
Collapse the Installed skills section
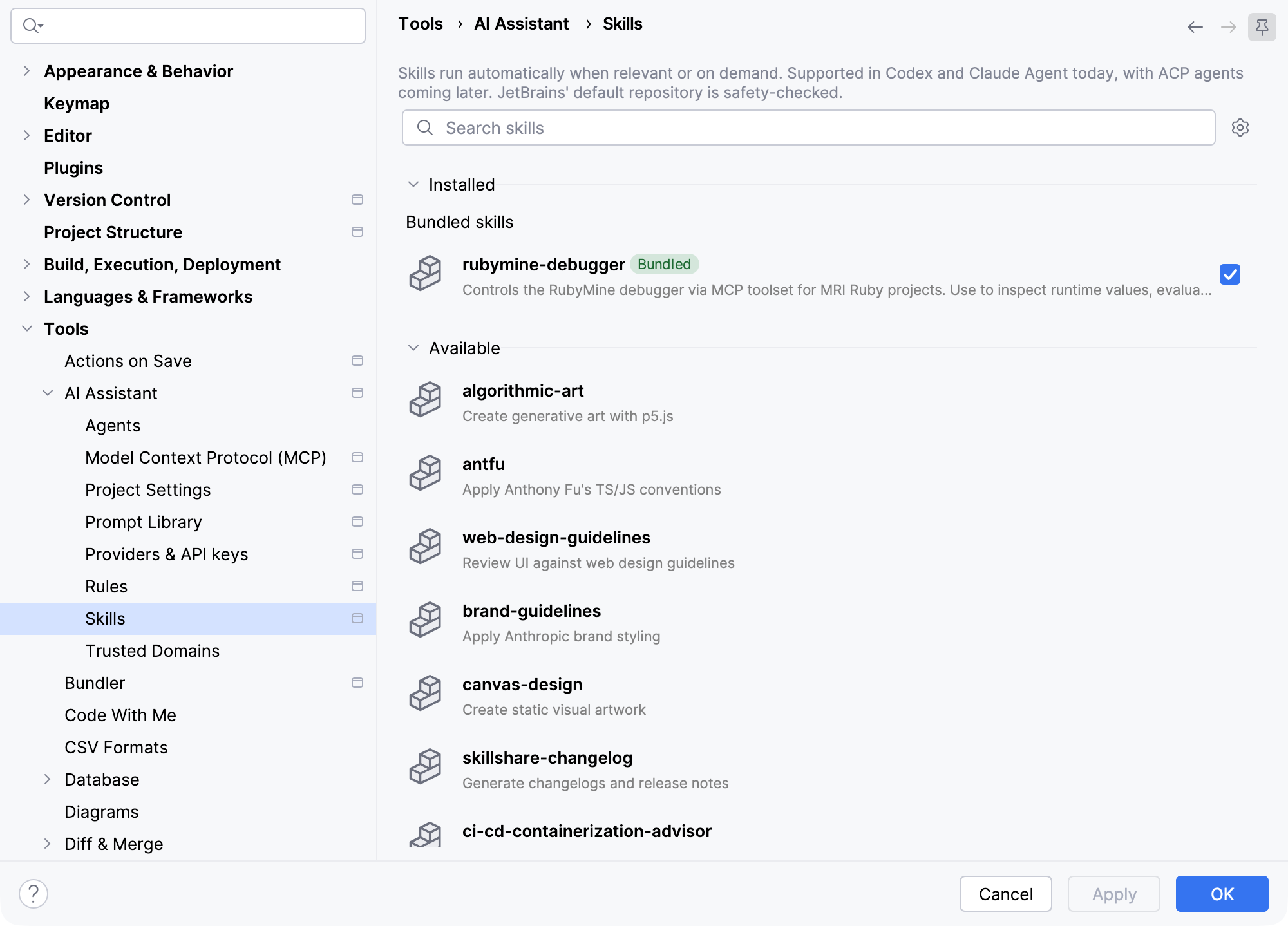click(413, 184)
